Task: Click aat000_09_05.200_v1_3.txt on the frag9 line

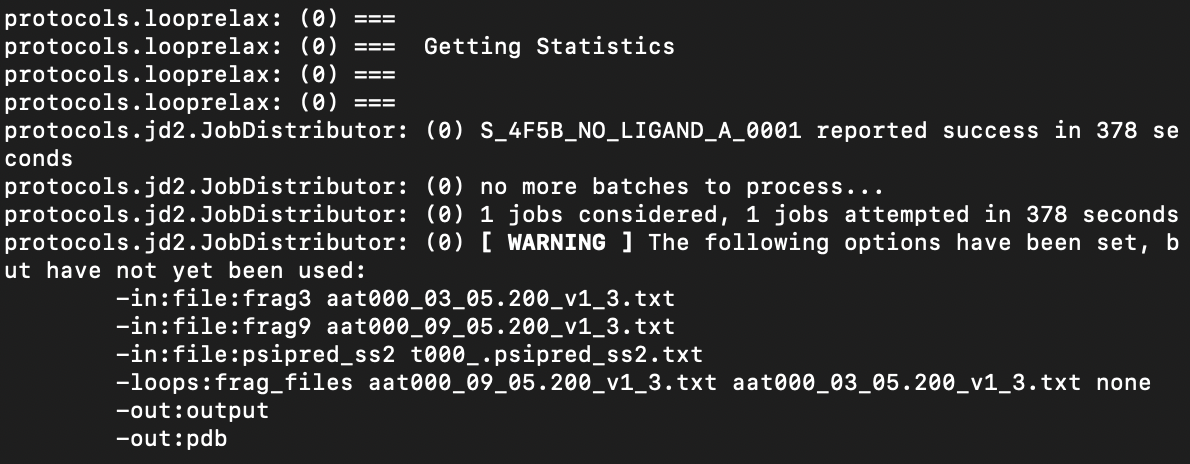Action: pyautogui.click(x=500, y=326)
